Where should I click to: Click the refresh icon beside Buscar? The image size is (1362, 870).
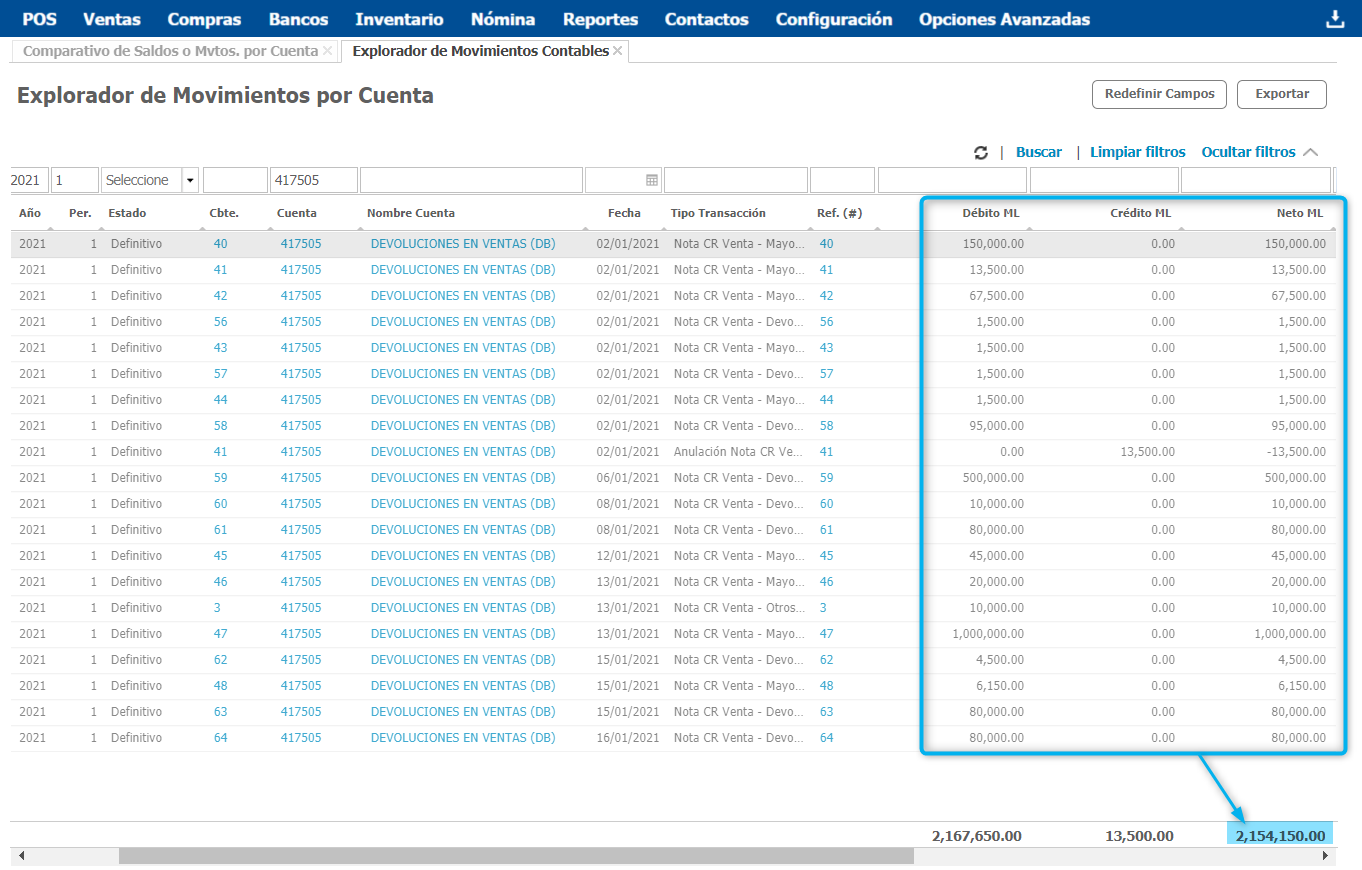tap(981, 153)
